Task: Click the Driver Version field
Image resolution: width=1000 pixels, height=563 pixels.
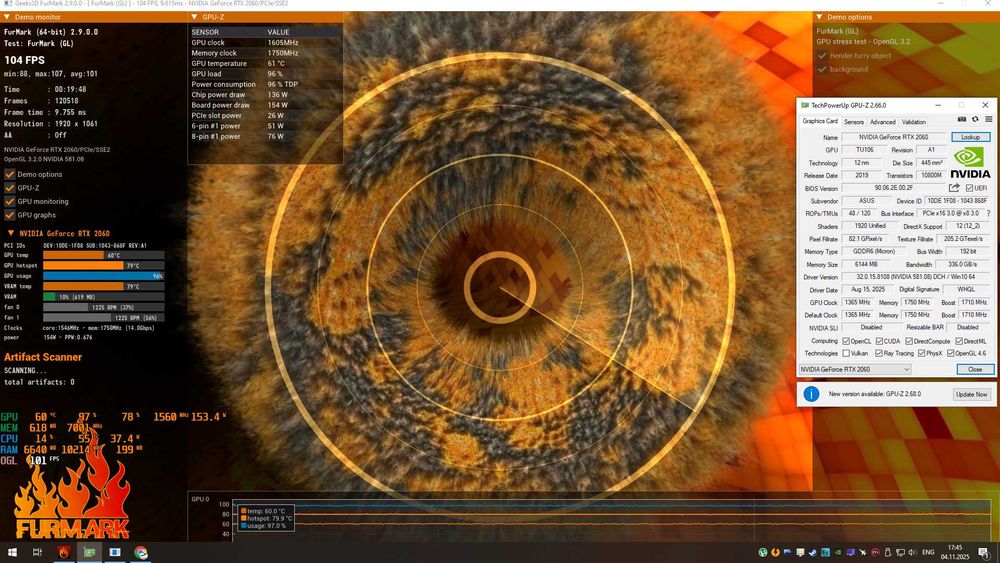Action: (x=916, y=277)
